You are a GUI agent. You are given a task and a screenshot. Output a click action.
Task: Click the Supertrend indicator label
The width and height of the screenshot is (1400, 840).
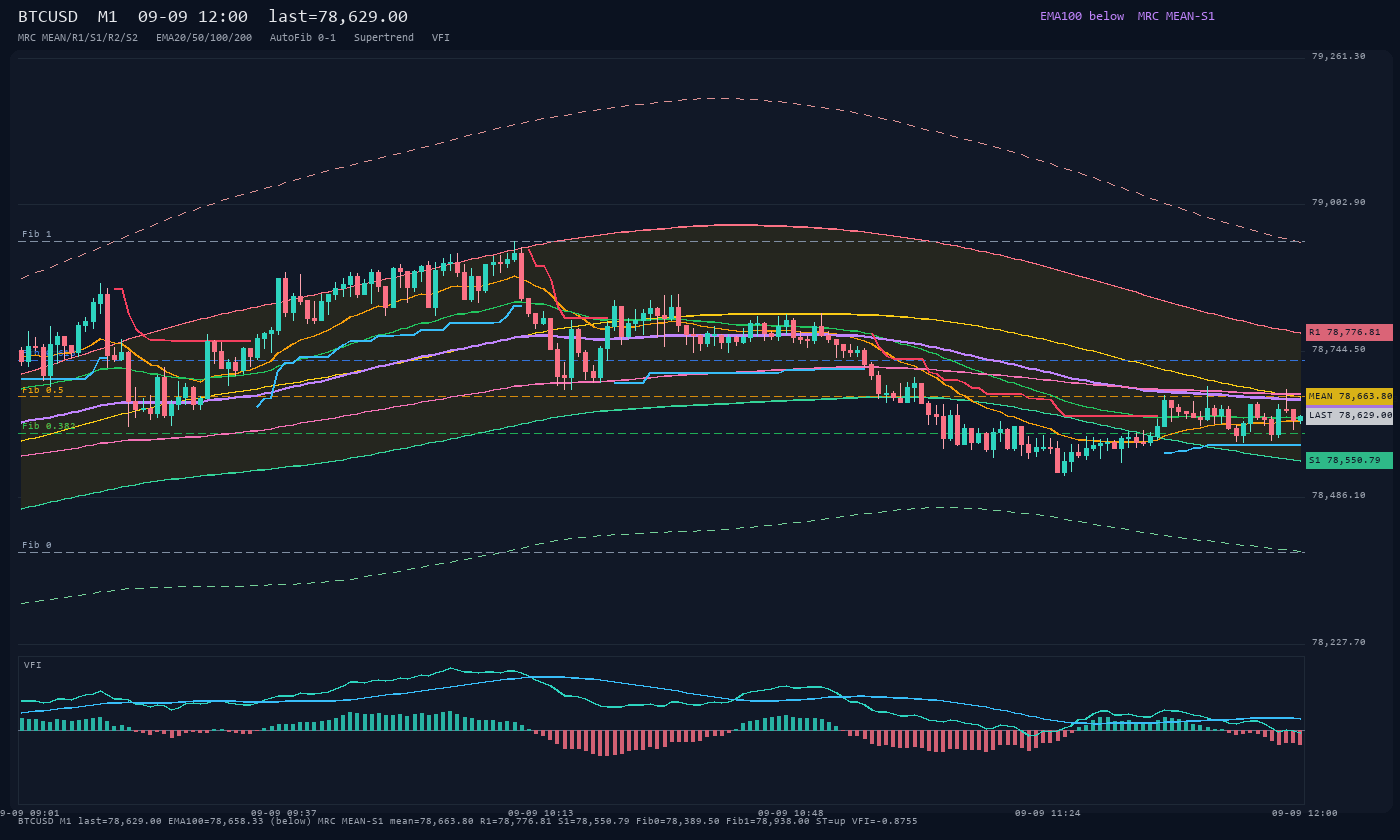click(384, 37)
